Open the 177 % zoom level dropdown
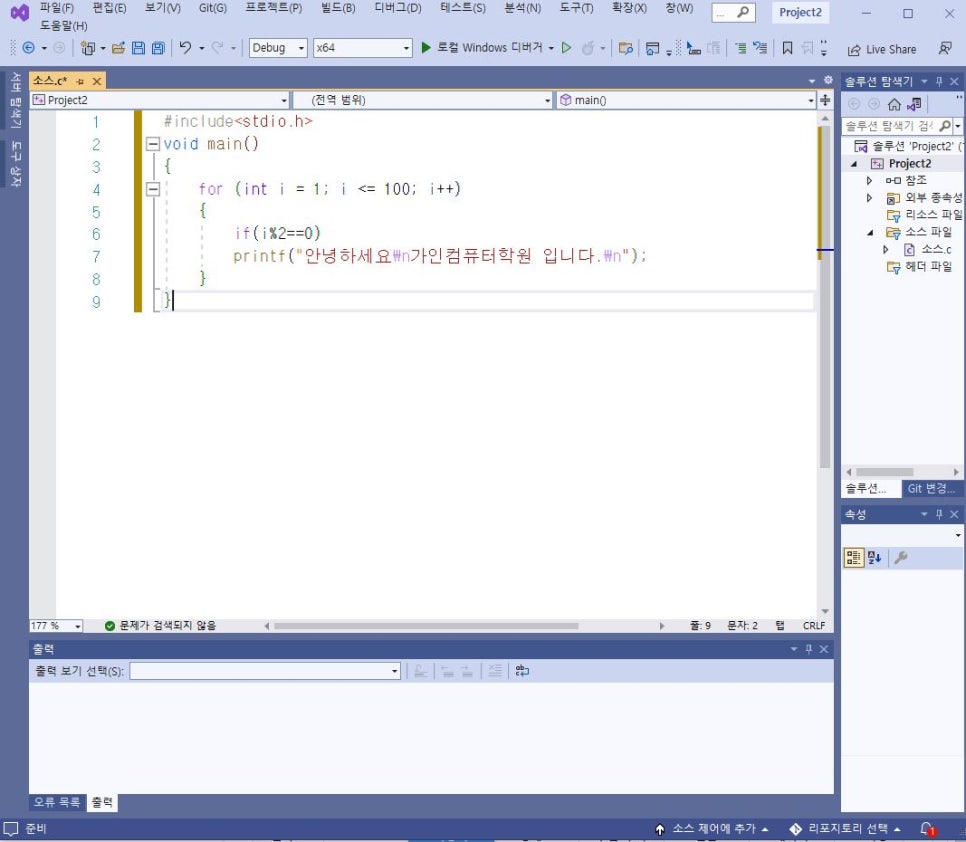This screenshot has height=842, width=966. 56,625
